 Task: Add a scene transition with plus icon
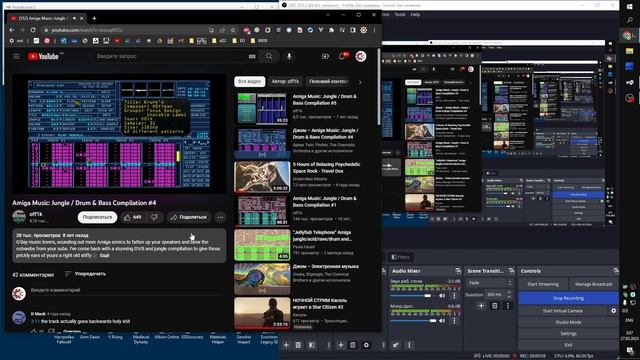[481, 306]
